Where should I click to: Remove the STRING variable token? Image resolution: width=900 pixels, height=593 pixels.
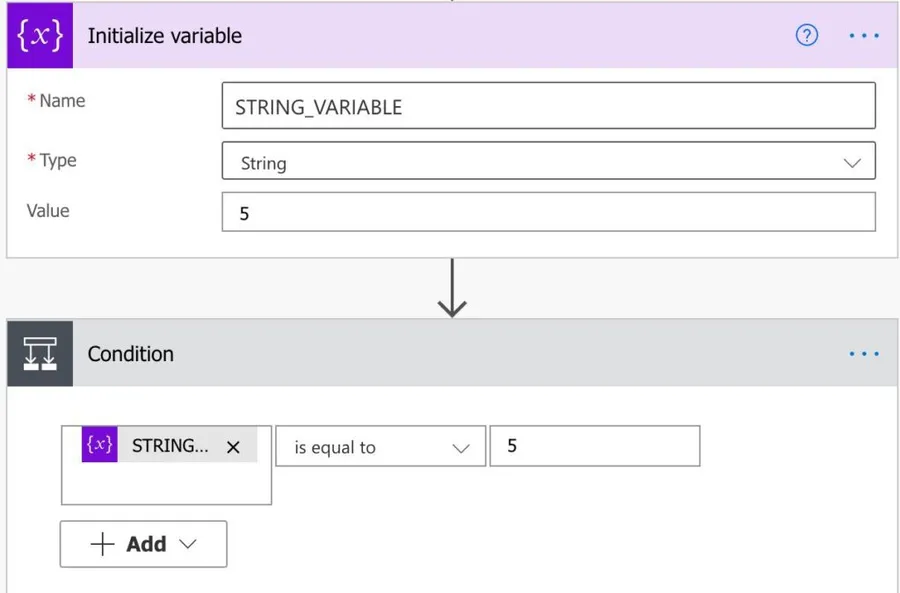click(x=233, y=447)
